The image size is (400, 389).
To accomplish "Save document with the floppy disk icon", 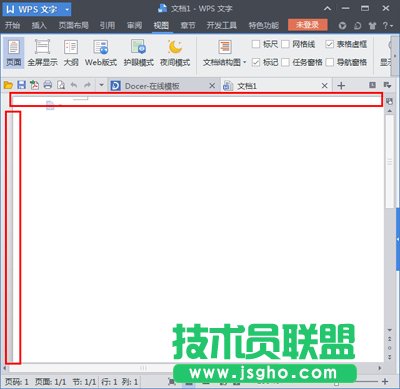I will [x=22, y=85].
